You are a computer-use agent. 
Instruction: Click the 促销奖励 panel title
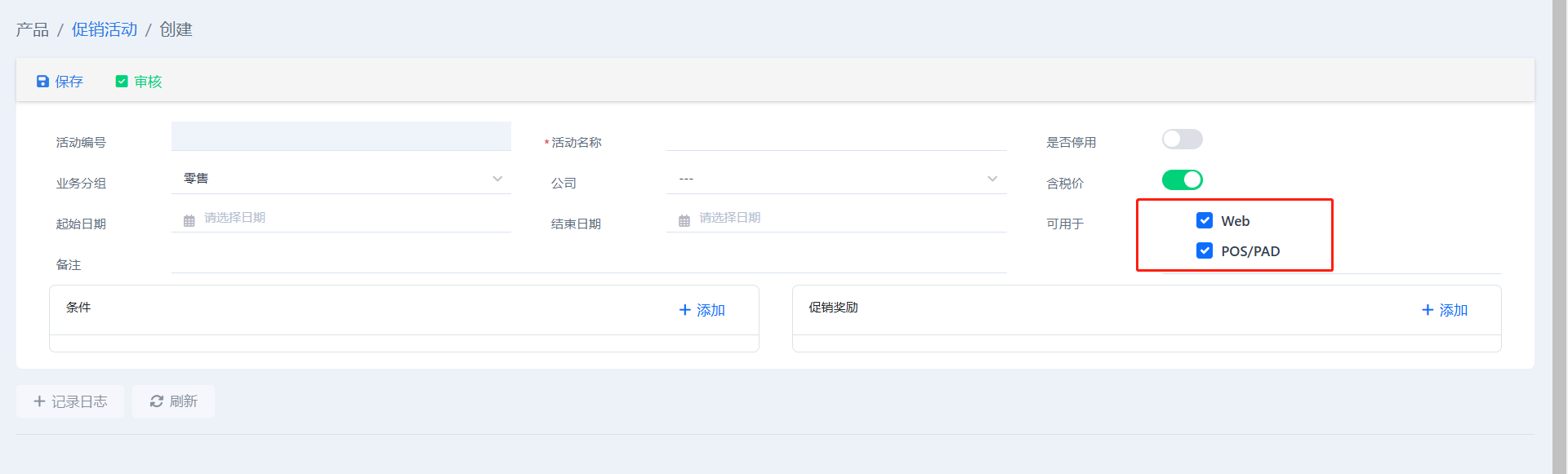click(833, 308)
